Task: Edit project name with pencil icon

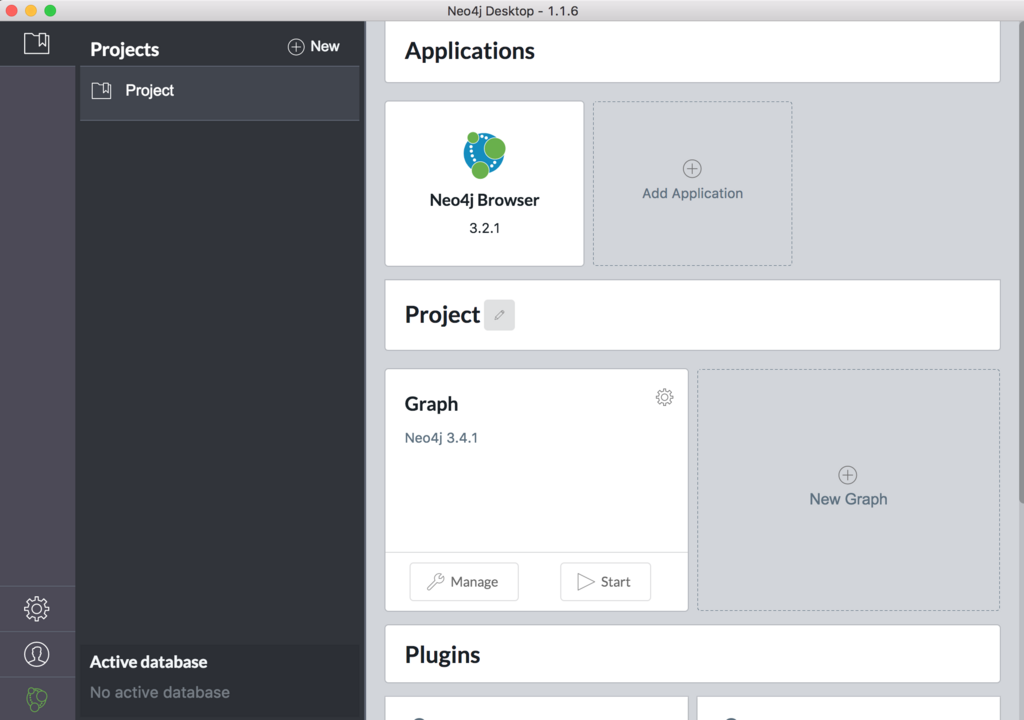Action: point(499,315)
